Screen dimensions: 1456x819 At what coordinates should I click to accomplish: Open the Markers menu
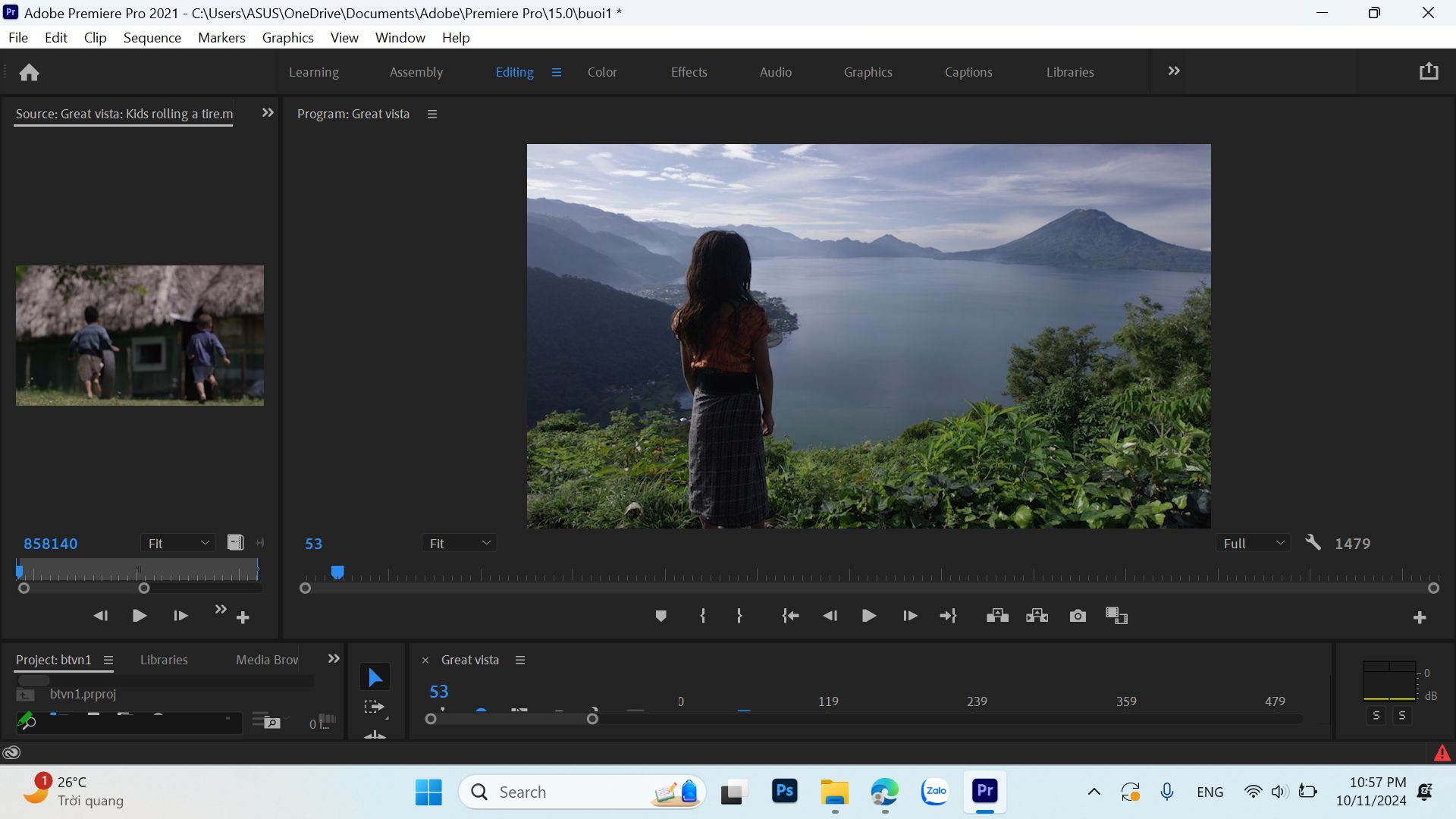(x=221, y=37)
